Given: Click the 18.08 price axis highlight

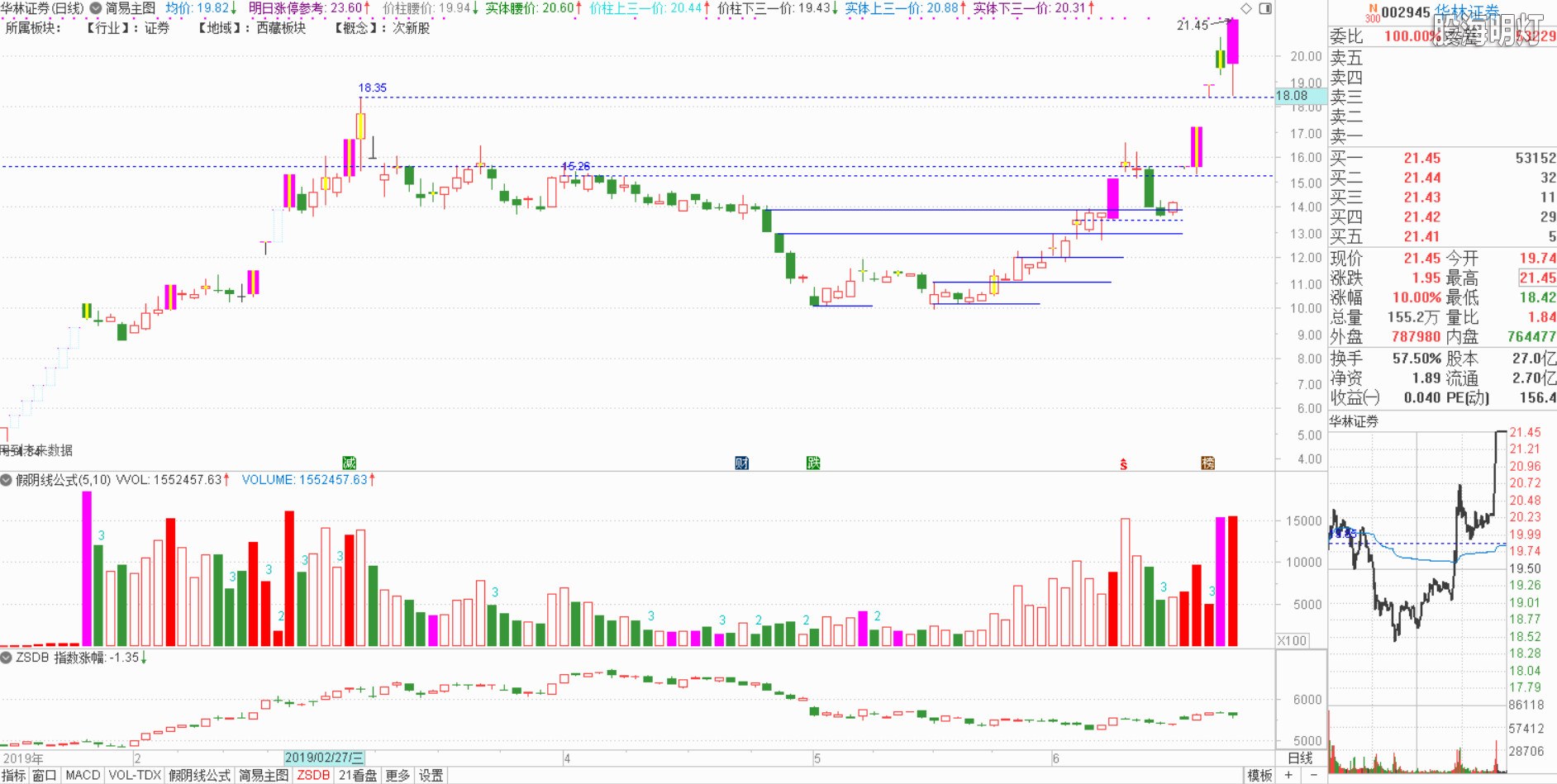Looking at the screenshot, I should point(1301,96).
